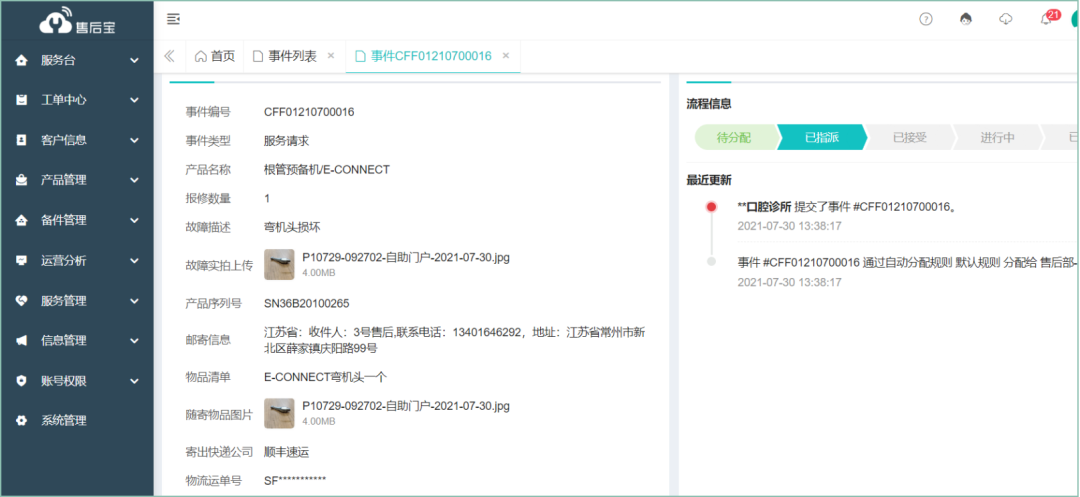The width and height of the screenshot is (1080, 497).
Task: Open the notifications bell with 21 badge
Action: [1048, 18]
